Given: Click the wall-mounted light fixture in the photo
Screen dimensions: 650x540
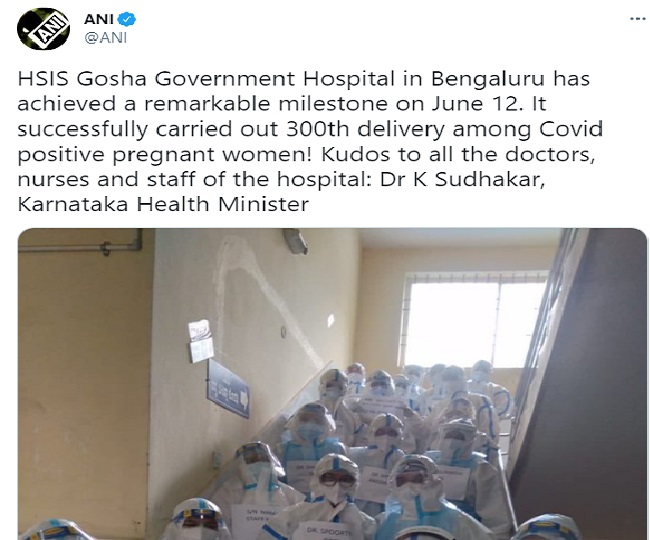Looking at the screenshot, I should pos(296,241).
